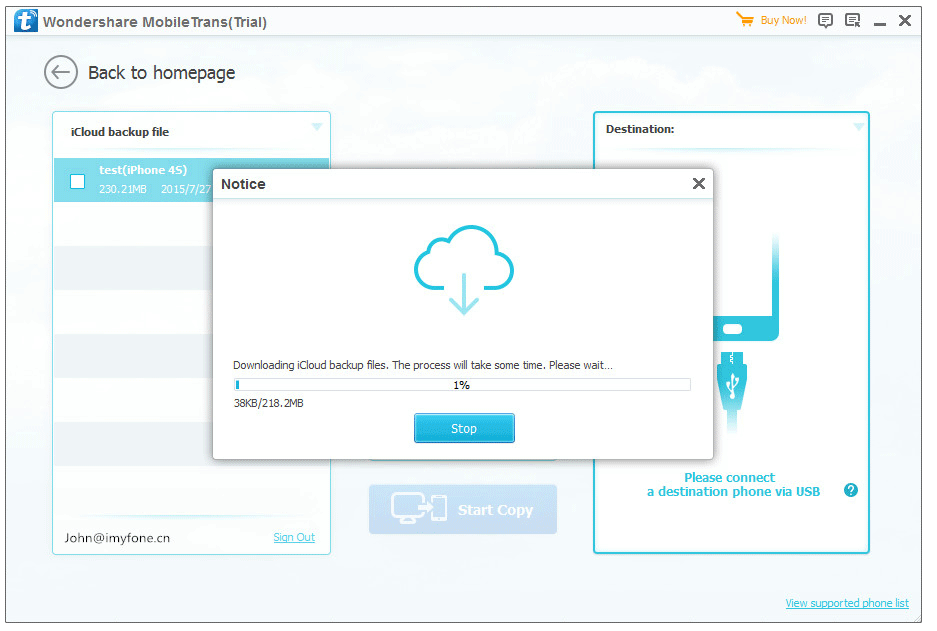
Task: Click the 38KB/218.2MB download status
Action: [x=268, y=403]
